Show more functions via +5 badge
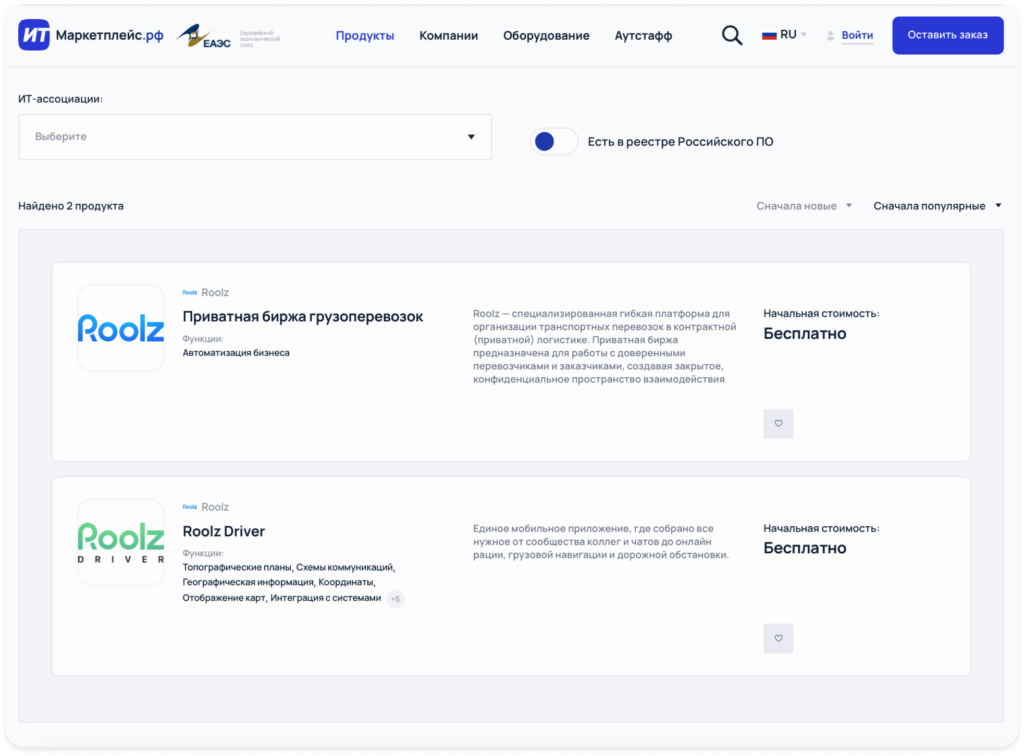Viewport: 1024px width, 756px height. tap(396, 599)
